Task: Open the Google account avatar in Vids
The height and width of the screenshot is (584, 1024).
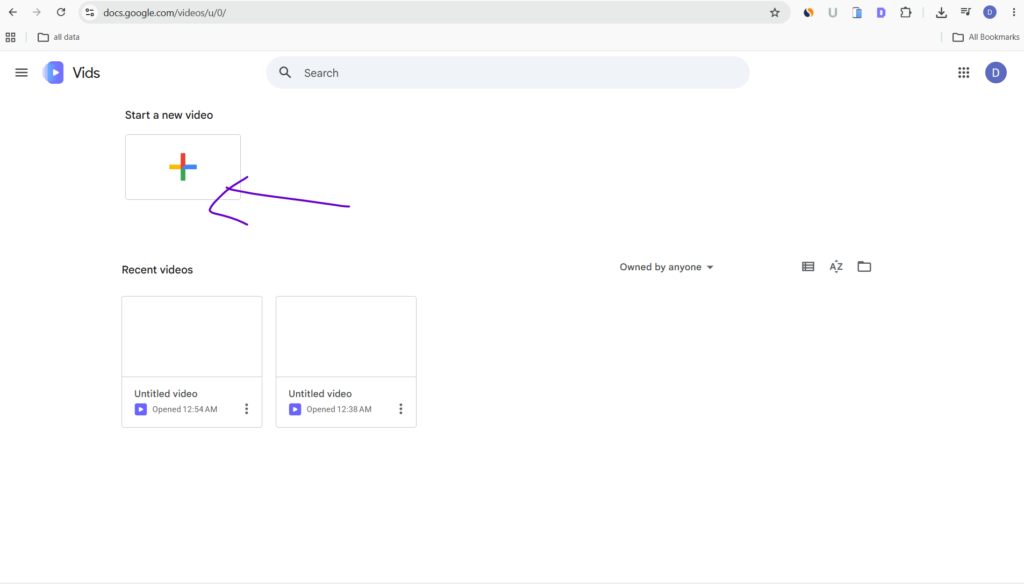Action: [x=995, y=73]
